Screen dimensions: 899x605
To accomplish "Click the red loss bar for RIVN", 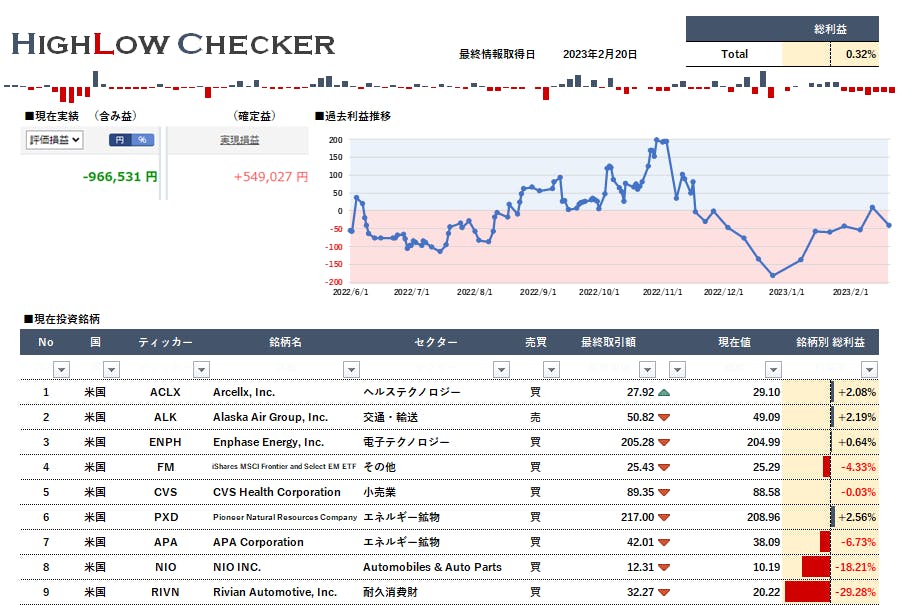I will tap(808, 592).
